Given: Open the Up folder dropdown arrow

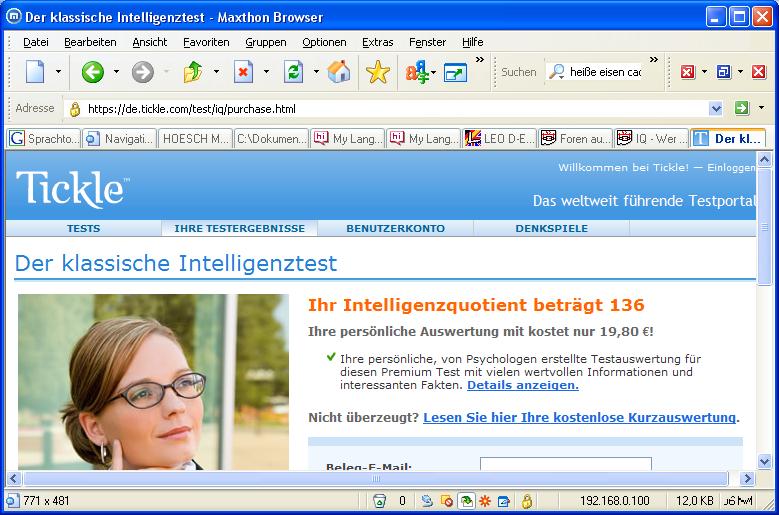Looking at the screenshot, I should pyautogui.click(x=216, y=72).
